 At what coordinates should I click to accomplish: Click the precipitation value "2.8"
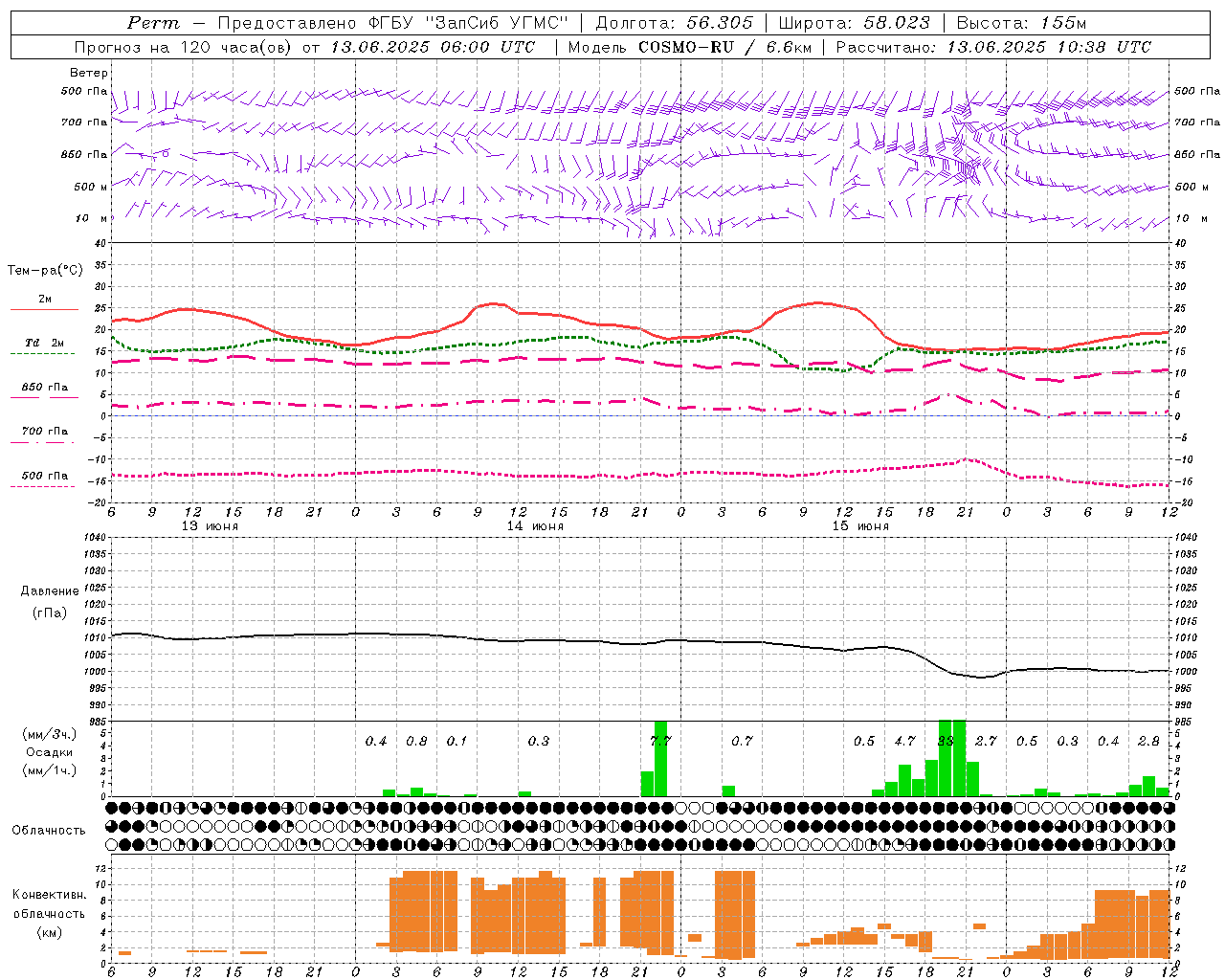[1148, 741]
